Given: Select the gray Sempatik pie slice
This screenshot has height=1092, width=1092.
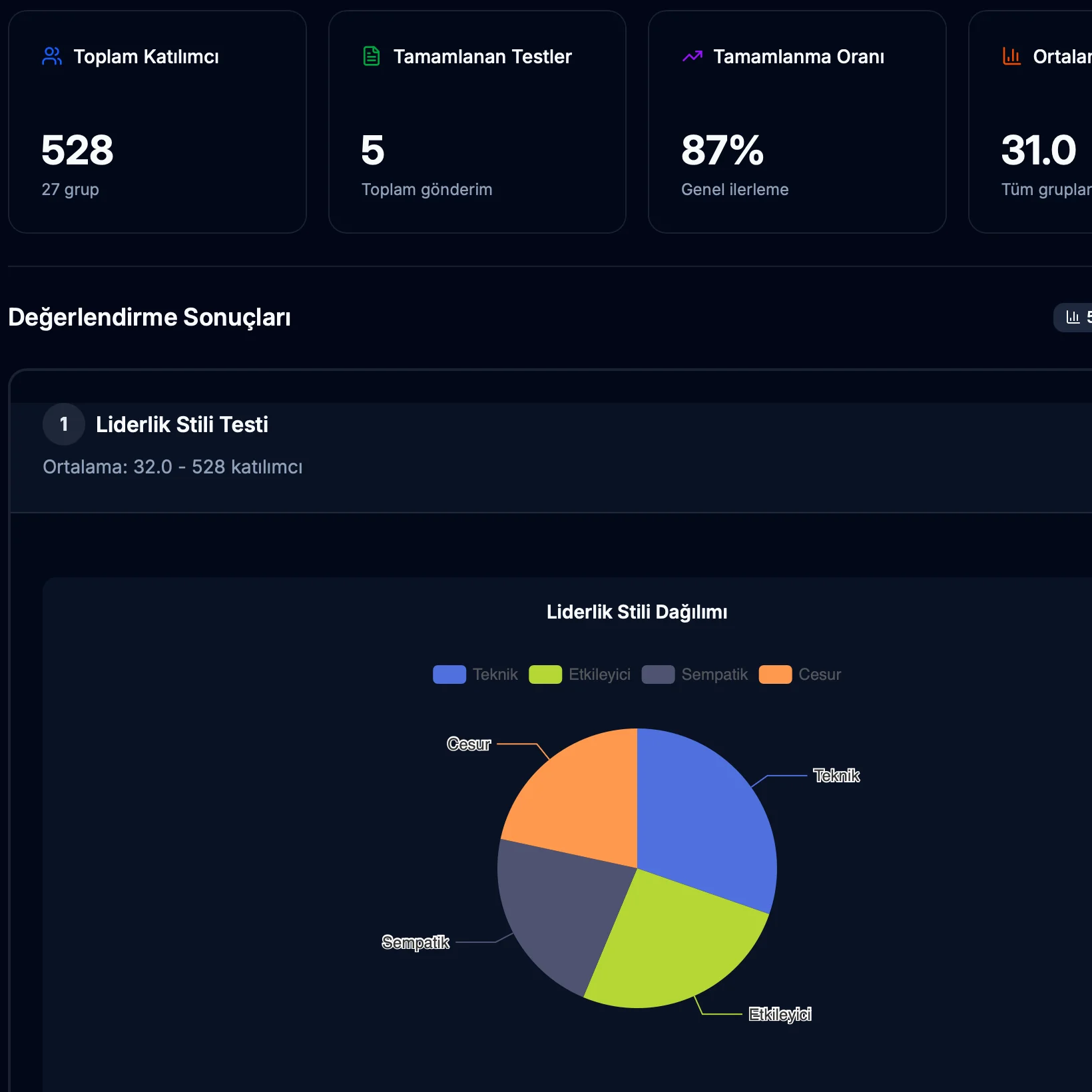Looking at the screenshot, I should click(x=559, y=912).
